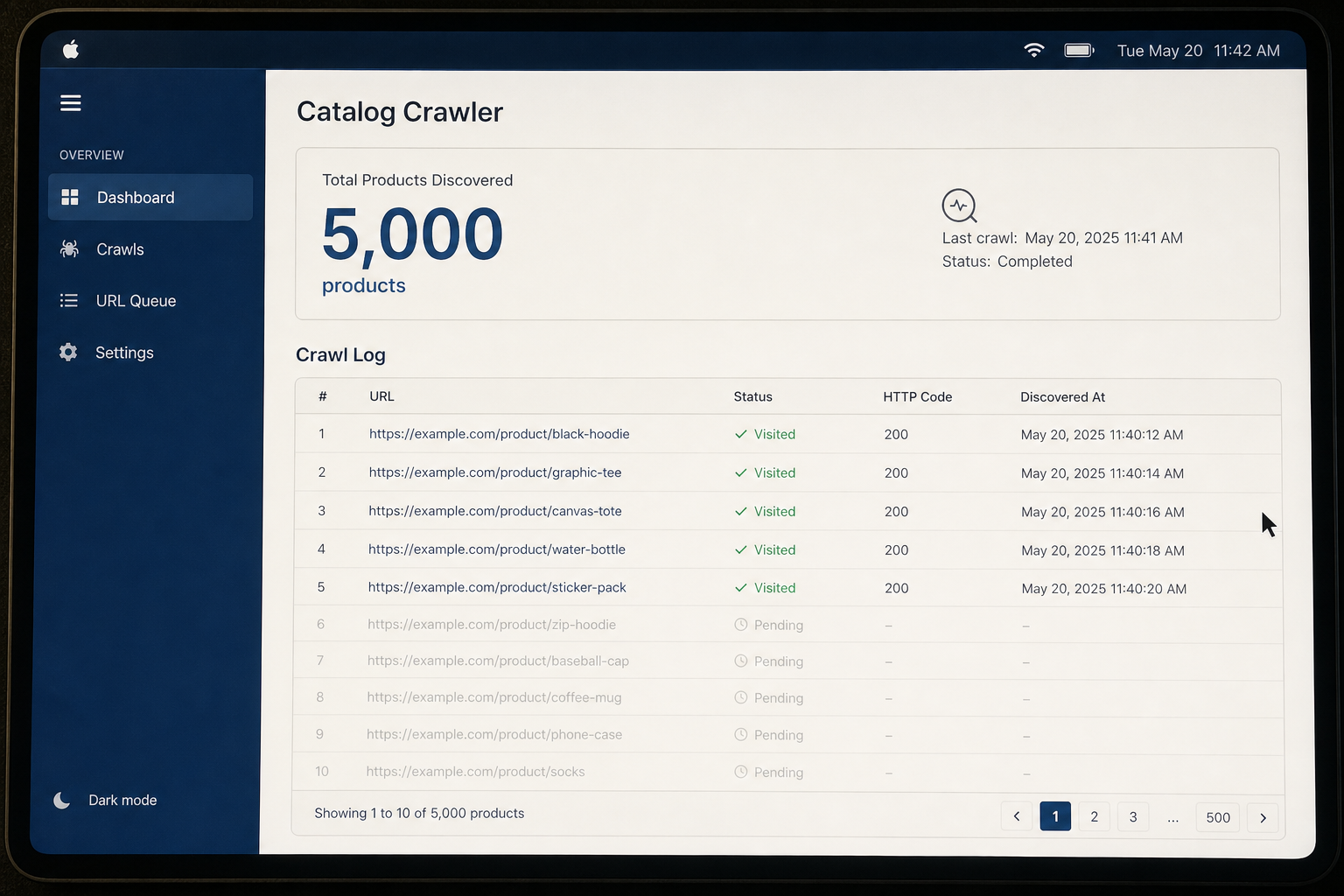Jump to page 2
Image resolution: width=1344 pixels, height=896 pixels.
tap(1094, 816)
